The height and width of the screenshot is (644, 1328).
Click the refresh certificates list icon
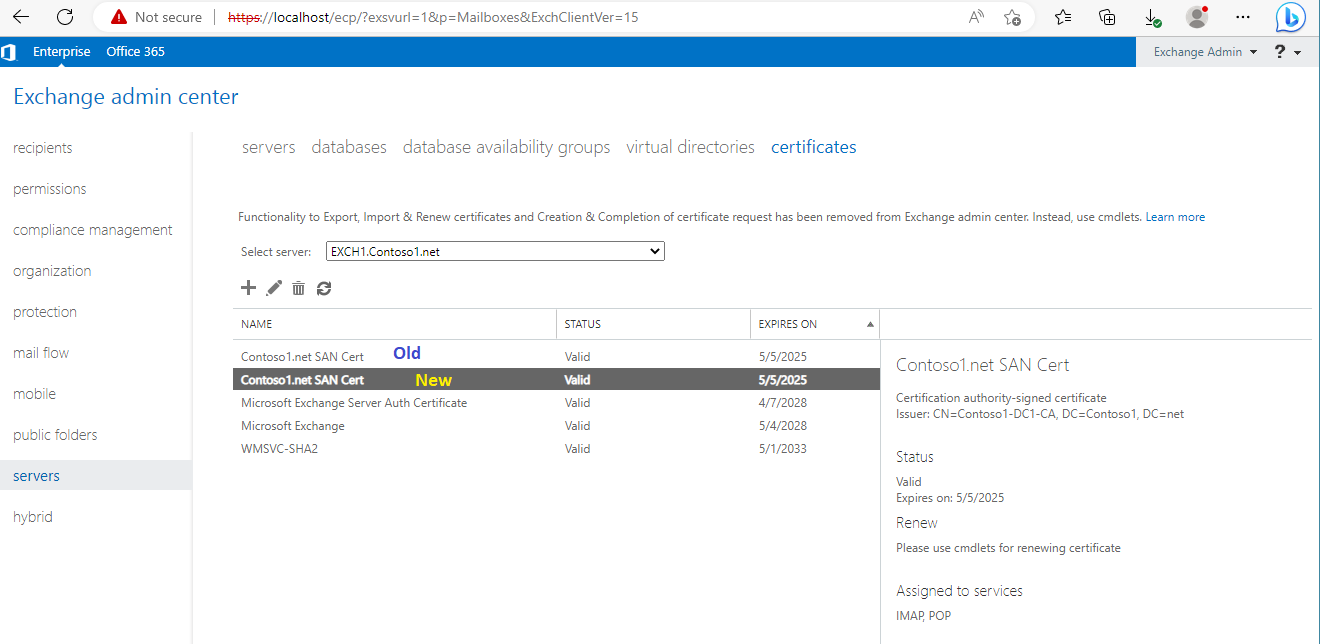pyautogui.click(x=323, y=288)
